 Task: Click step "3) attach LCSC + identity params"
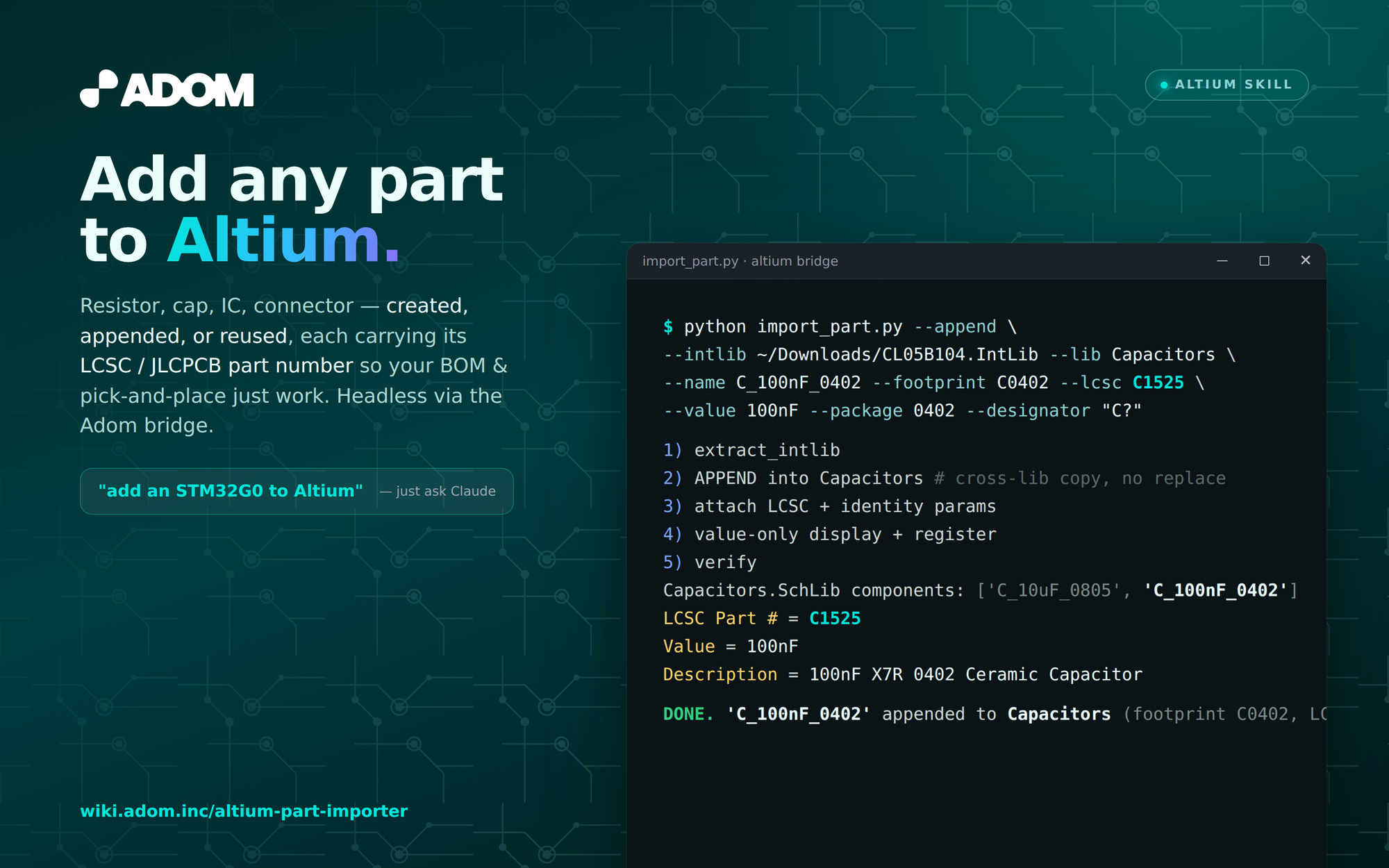[x=829, y=506]
